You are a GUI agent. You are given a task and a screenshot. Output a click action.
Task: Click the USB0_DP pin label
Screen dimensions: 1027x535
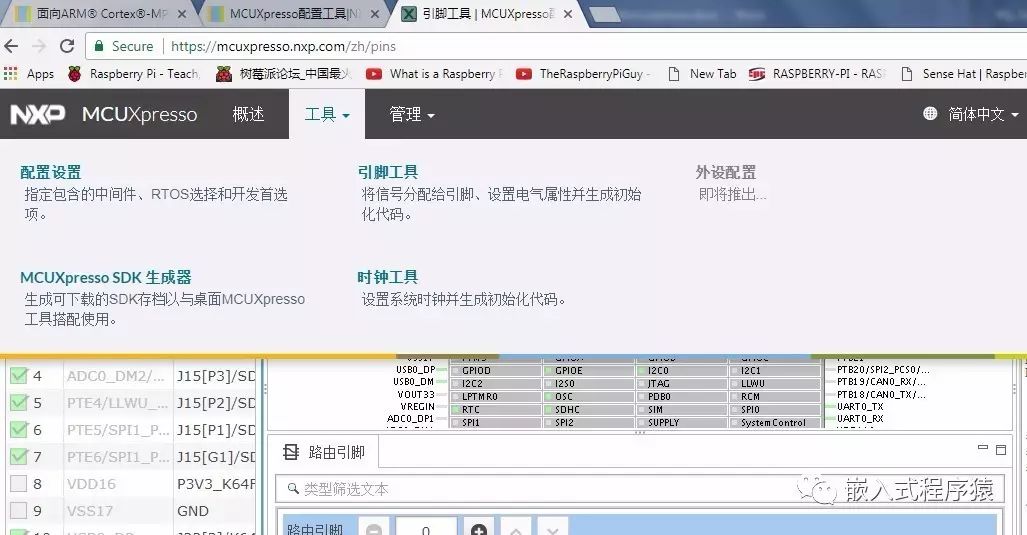pyautogui.click(x=415, y=369)
